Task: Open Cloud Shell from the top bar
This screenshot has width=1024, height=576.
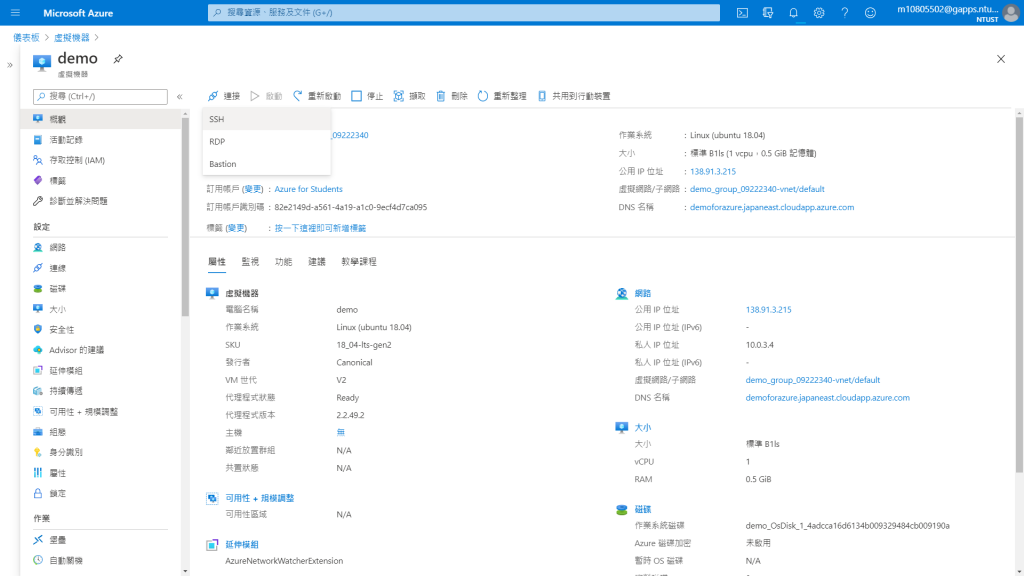Action: tap(743, 12)
